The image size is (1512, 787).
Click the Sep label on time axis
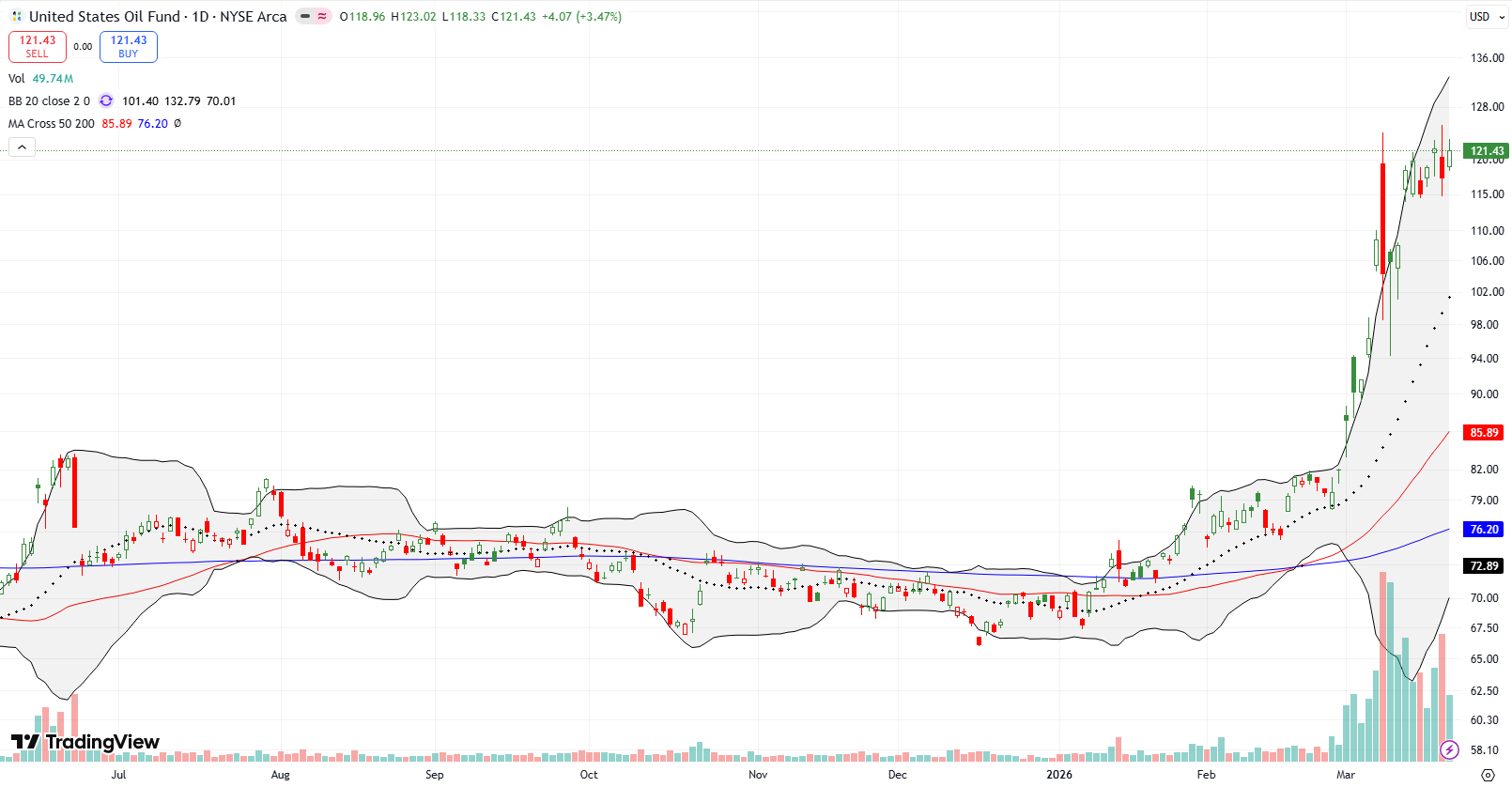434,775
